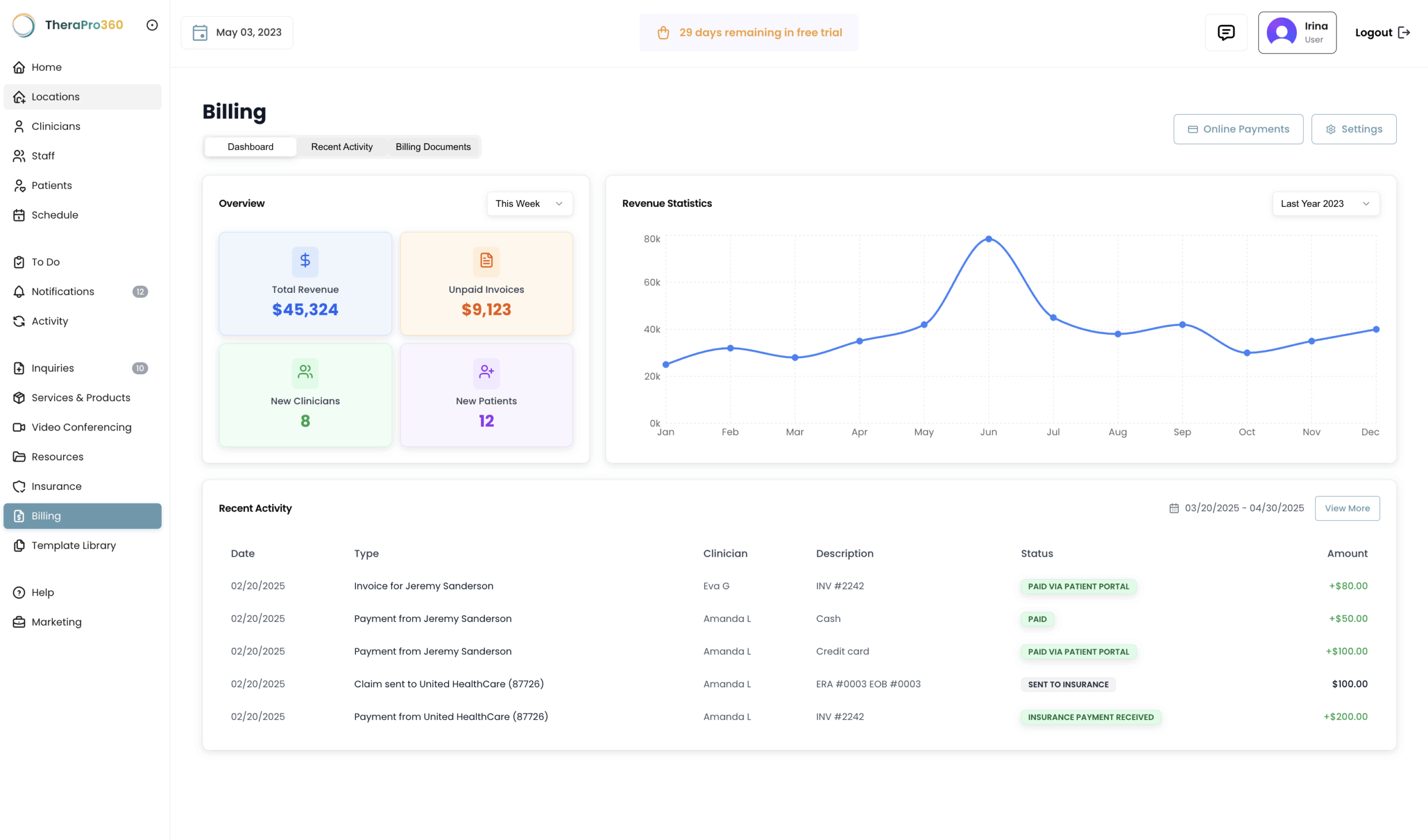Switch to the Billing Documents tab
1428x840 pixels.
[x=433, y=147]
